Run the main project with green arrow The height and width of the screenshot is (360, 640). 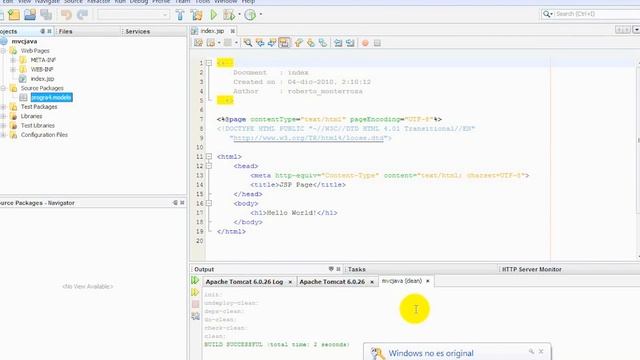pos(213,15)
